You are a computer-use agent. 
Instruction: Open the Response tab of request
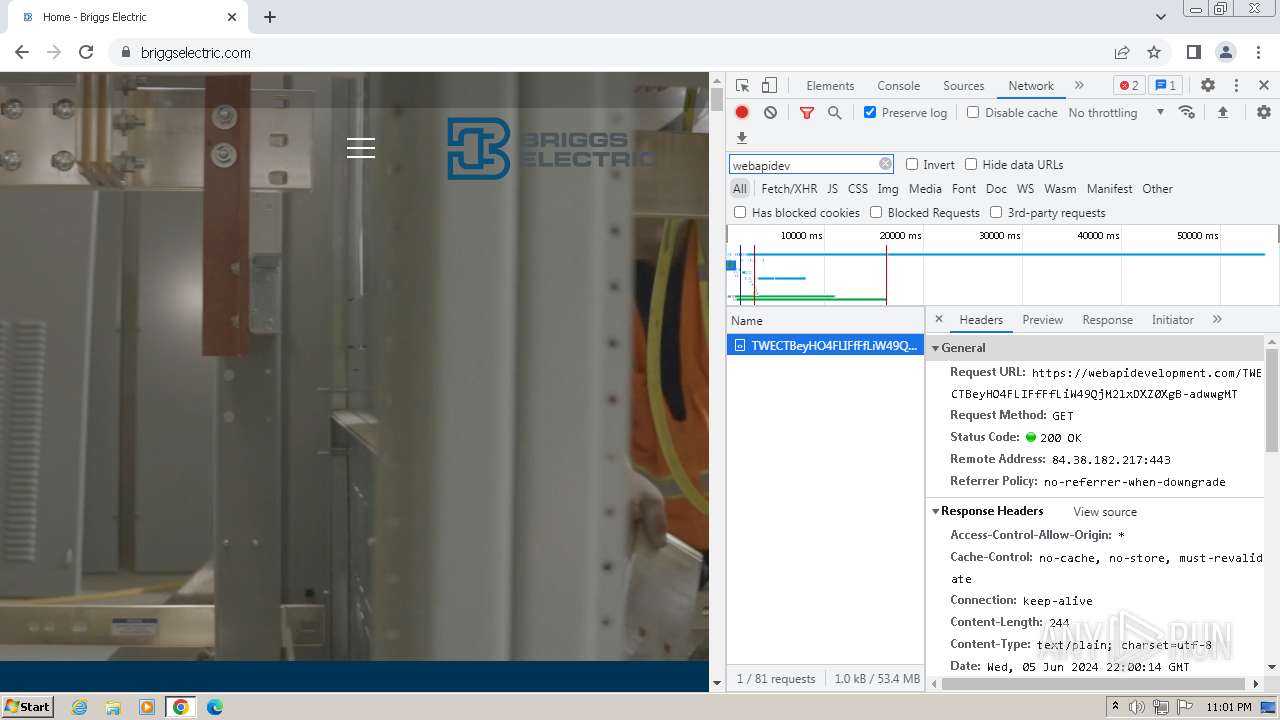point(1107,320)
